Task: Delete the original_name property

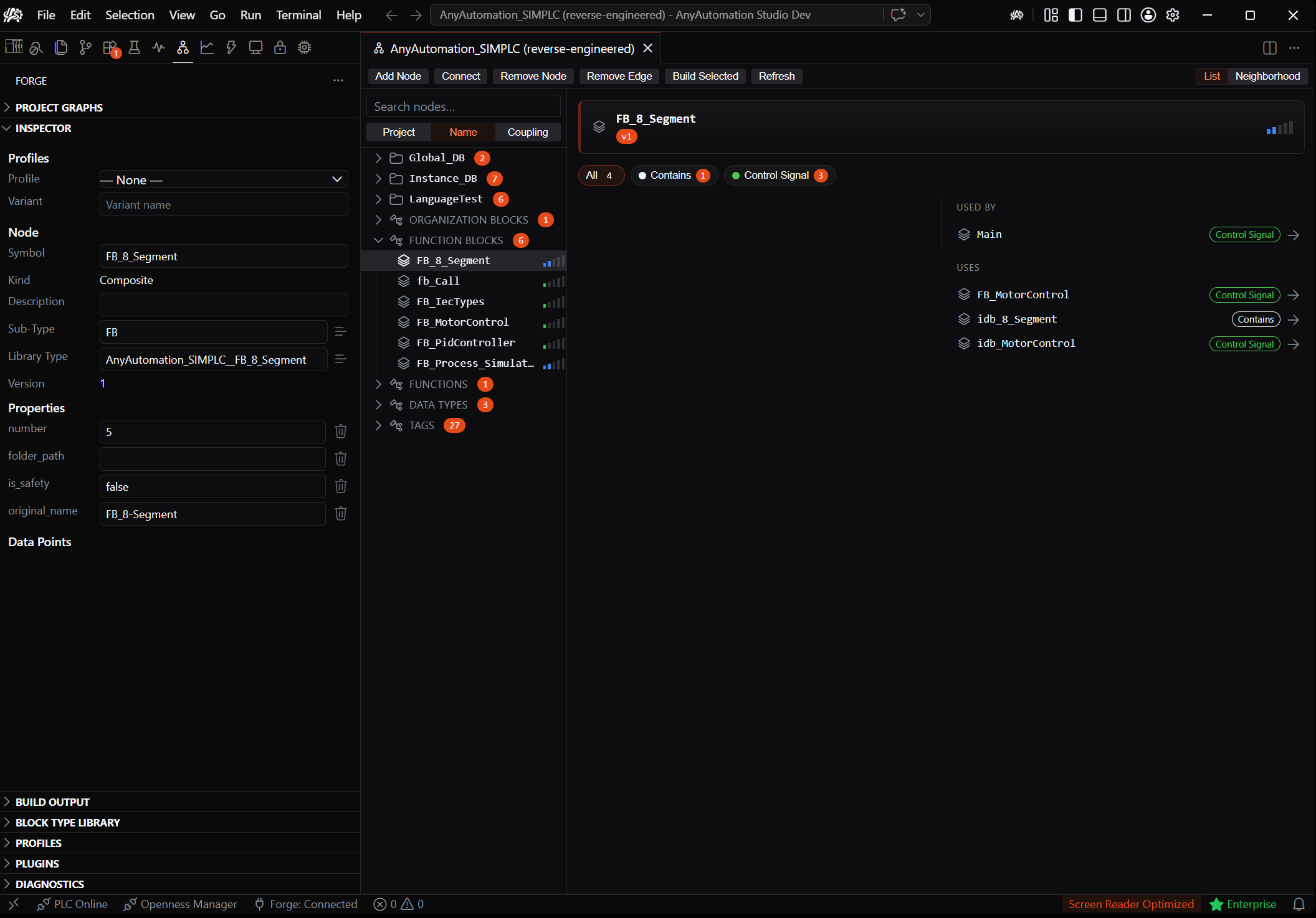Action: pyautogui.click(x=341, y=513)
